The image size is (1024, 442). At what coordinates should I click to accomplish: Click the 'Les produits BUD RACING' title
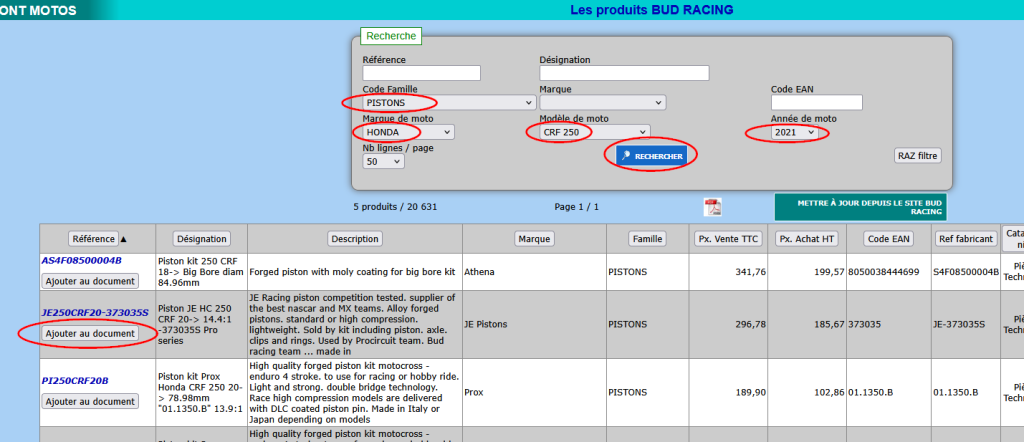652,10
